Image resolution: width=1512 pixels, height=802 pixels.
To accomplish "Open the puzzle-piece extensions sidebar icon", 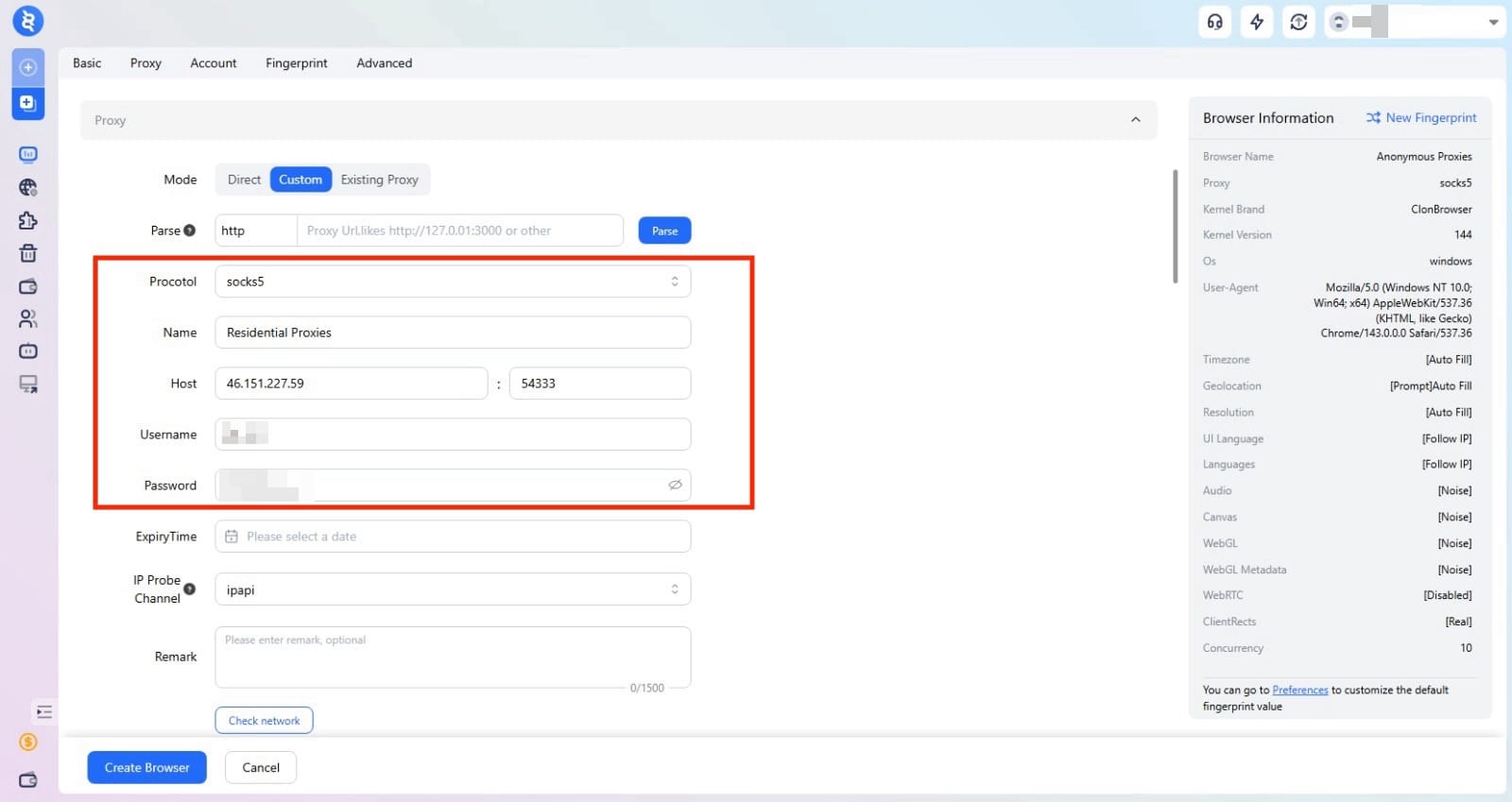I will click(27, 220).
